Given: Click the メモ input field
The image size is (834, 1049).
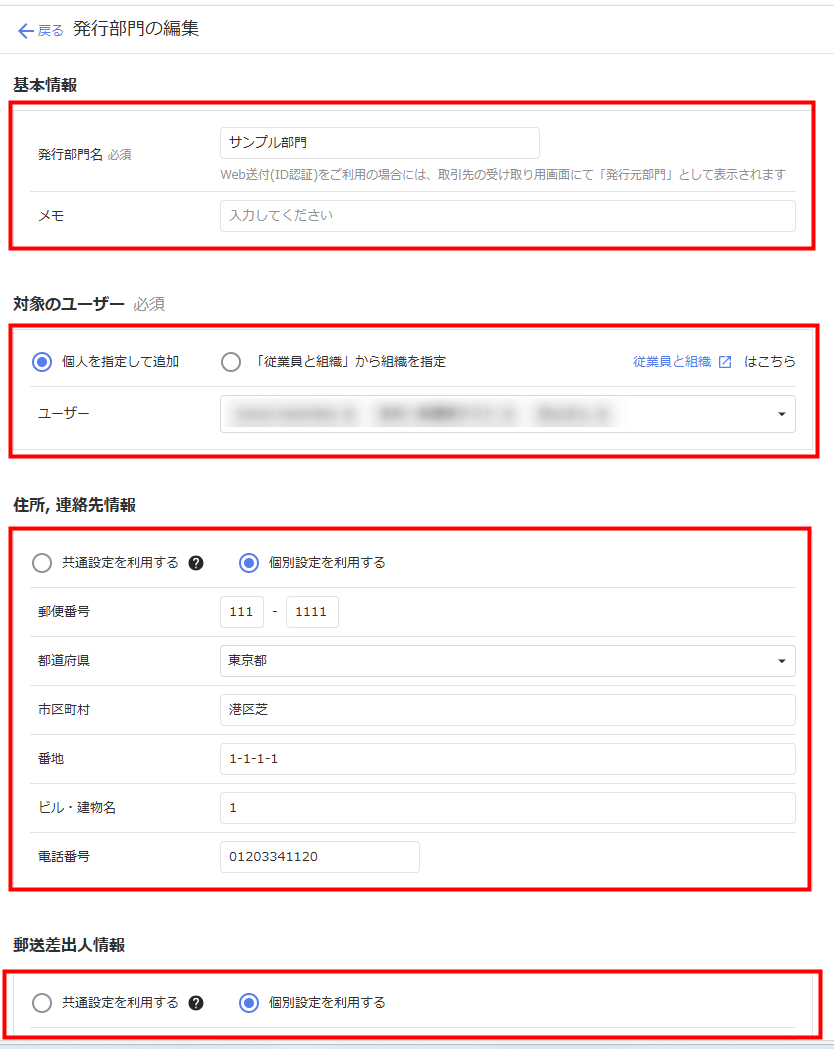Looking at the screenshot, I should pyautogui.click(x=507, y=216).
